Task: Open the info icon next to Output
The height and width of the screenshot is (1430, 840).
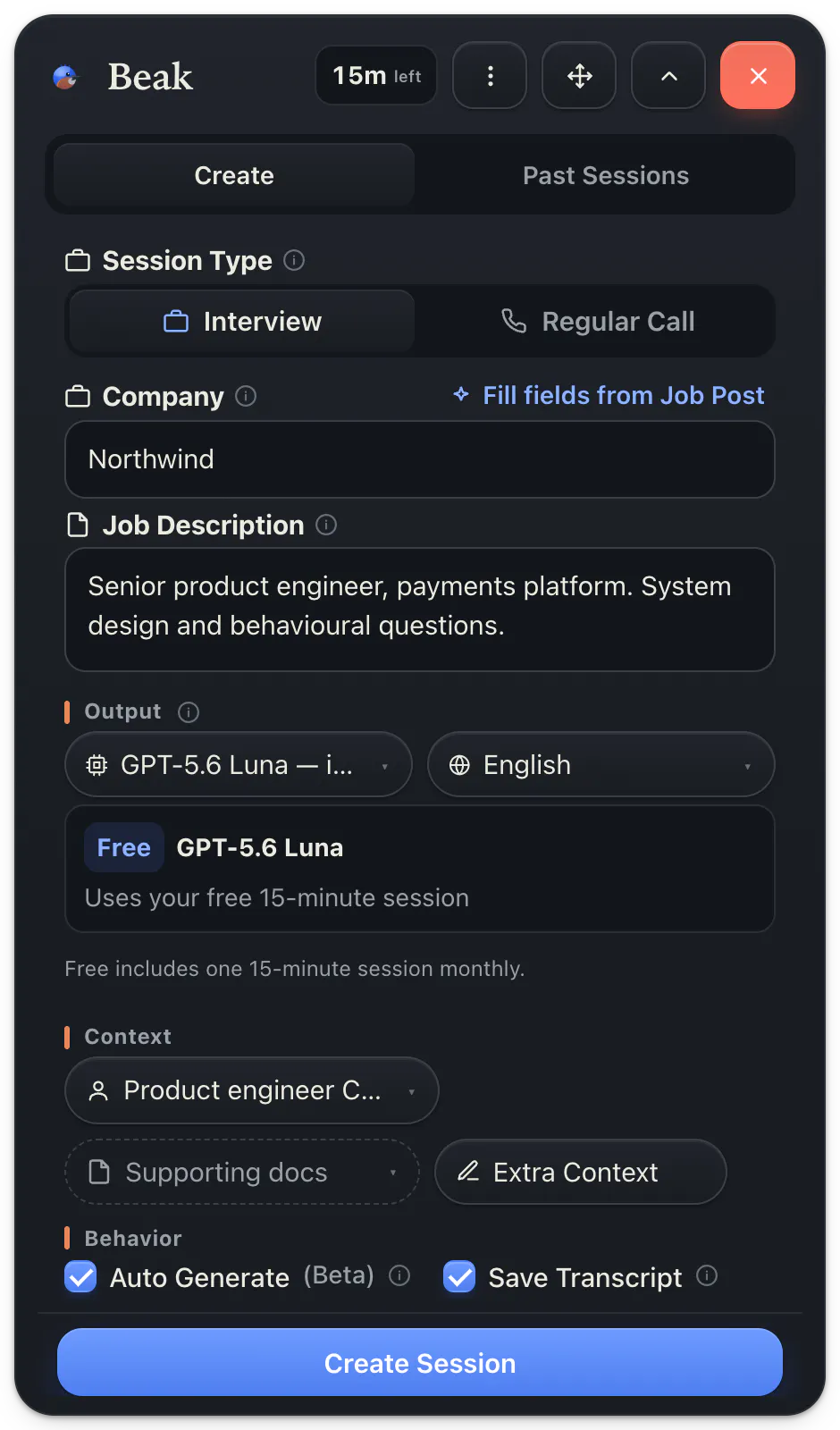Action: coord(189,712)
